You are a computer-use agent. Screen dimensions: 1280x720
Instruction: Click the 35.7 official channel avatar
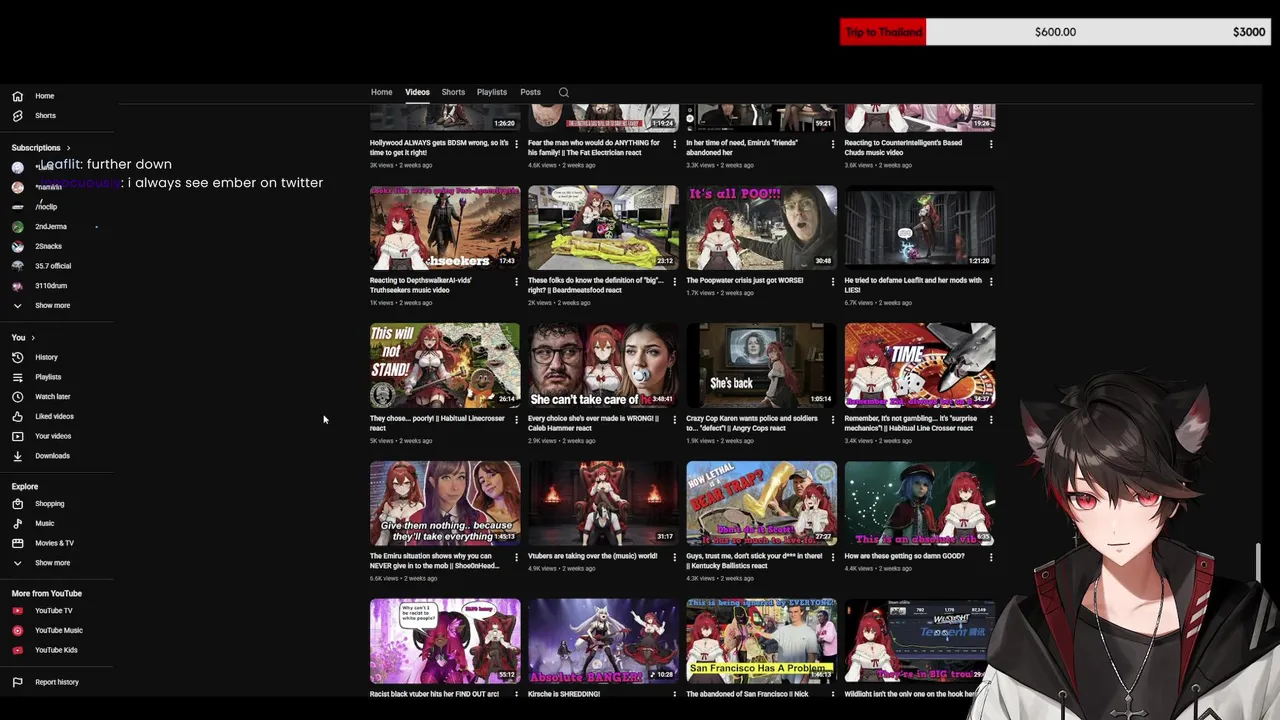(17, 266)
